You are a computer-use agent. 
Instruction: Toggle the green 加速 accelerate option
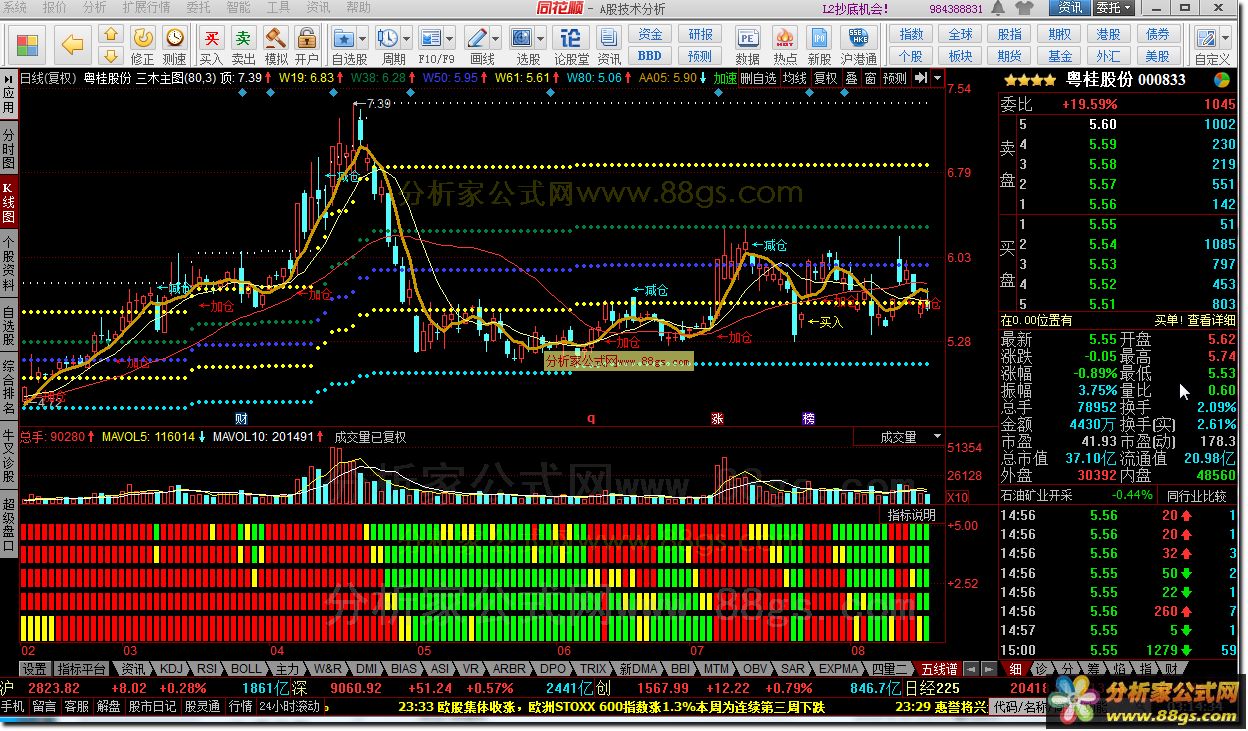click(725, 78)
